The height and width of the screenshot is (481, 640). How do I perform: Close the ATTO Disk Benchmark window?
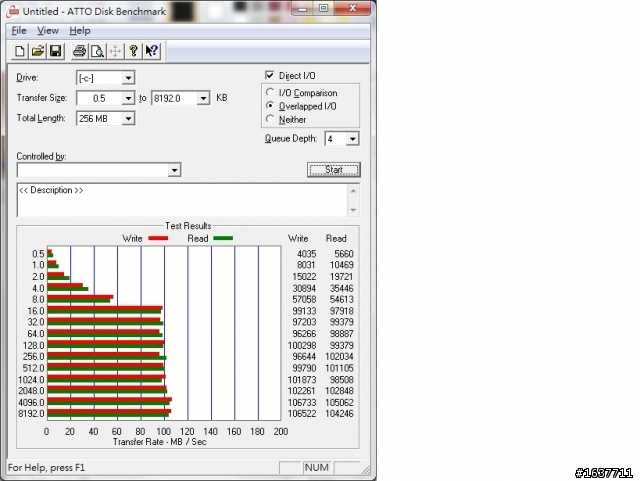352,9
